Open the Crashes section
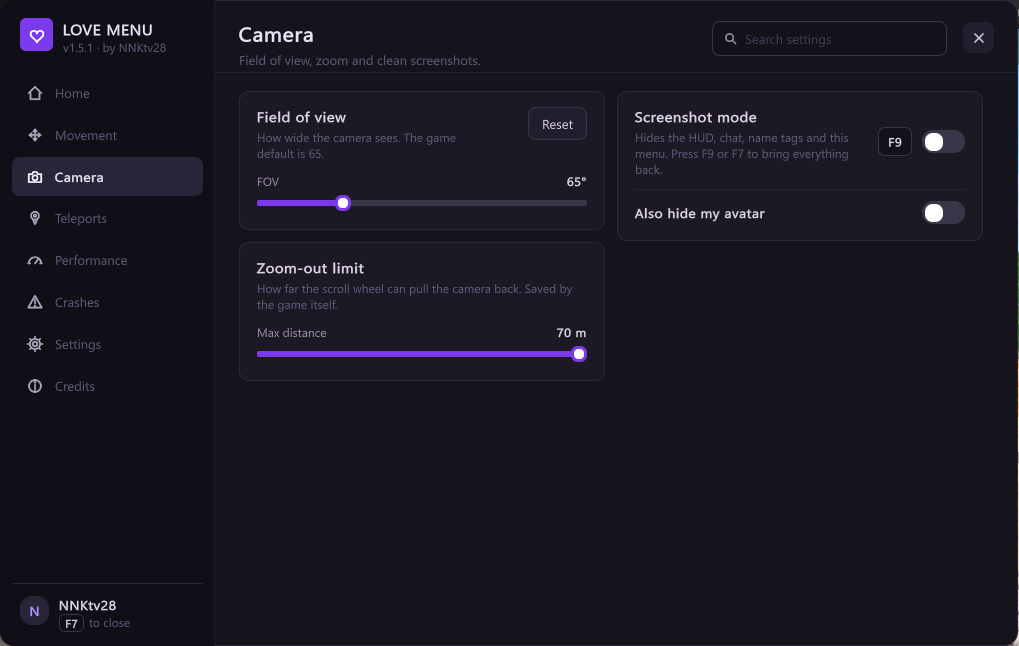The height and width of the screenshot is (646, 1019). [x=107, y=302]
